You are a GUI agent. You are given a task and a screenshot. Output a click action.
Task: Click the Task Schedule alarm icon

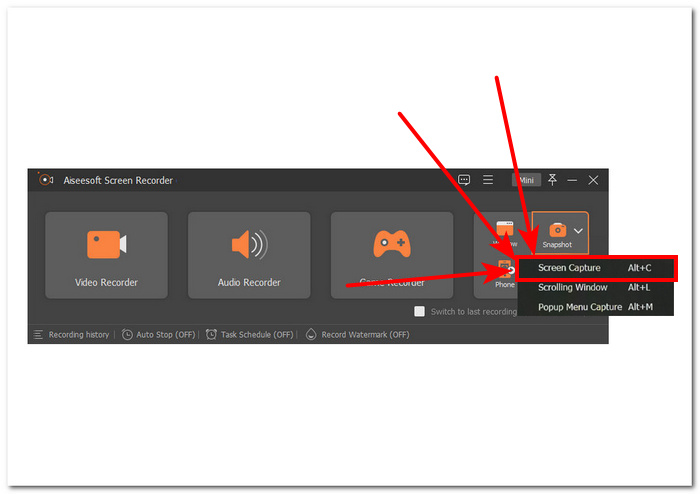click(211, 335)
